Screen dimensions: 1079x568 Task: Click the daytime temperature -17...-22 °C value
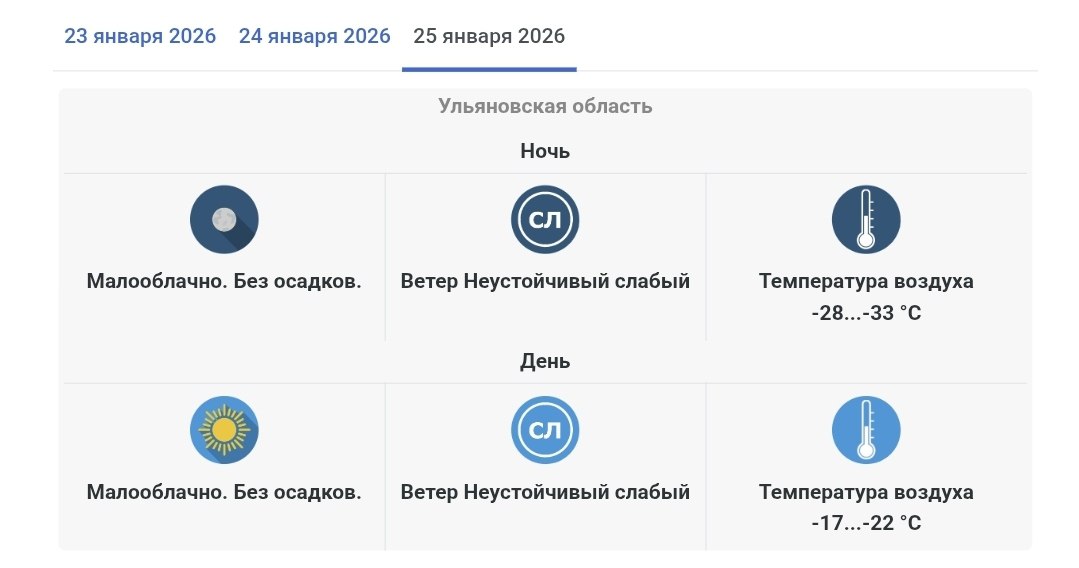(866, 523)
